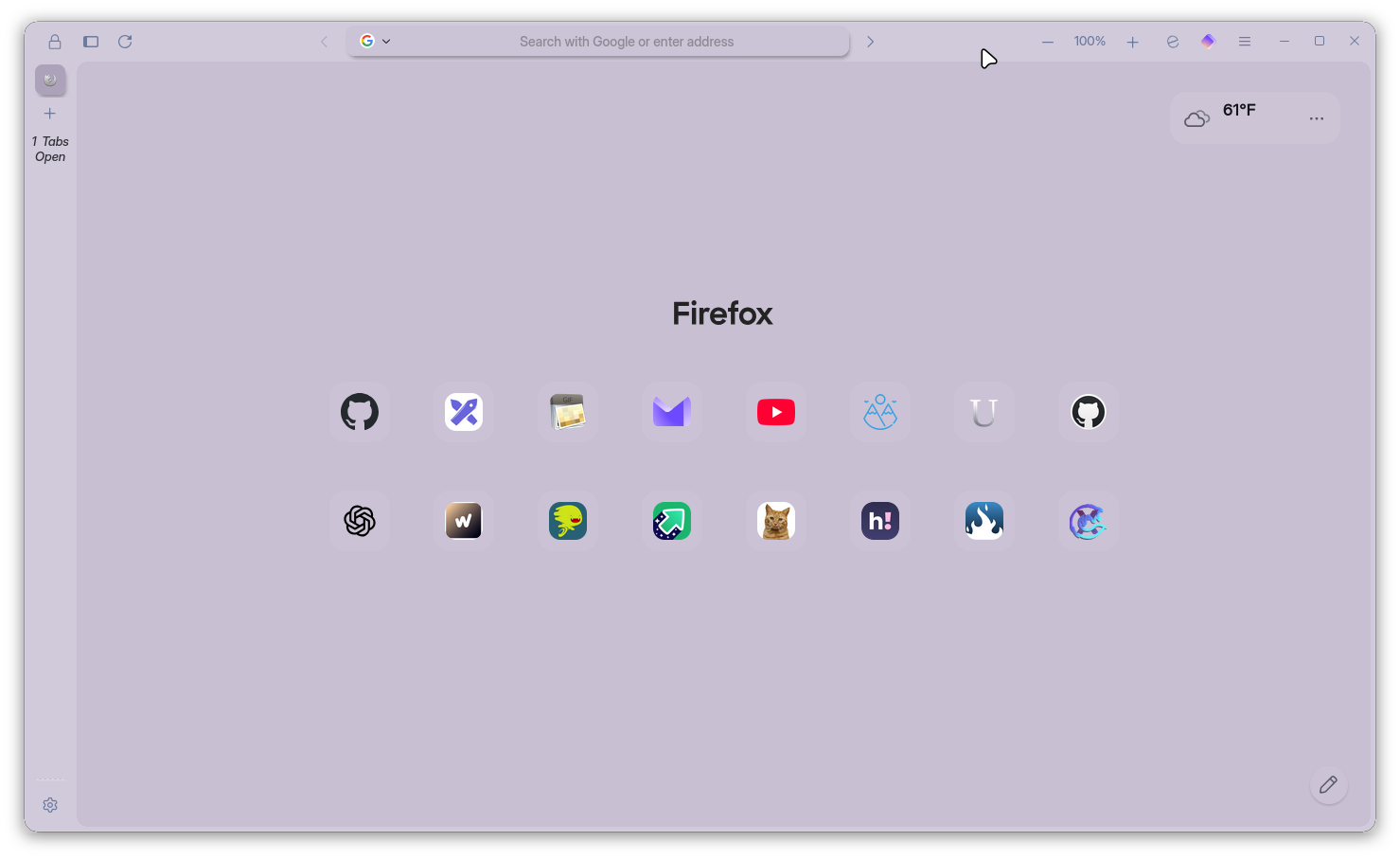The height and width of the screenshot is (859, 1400).
Task: Toggle the sidebar panel
Action: coord(91,42)
